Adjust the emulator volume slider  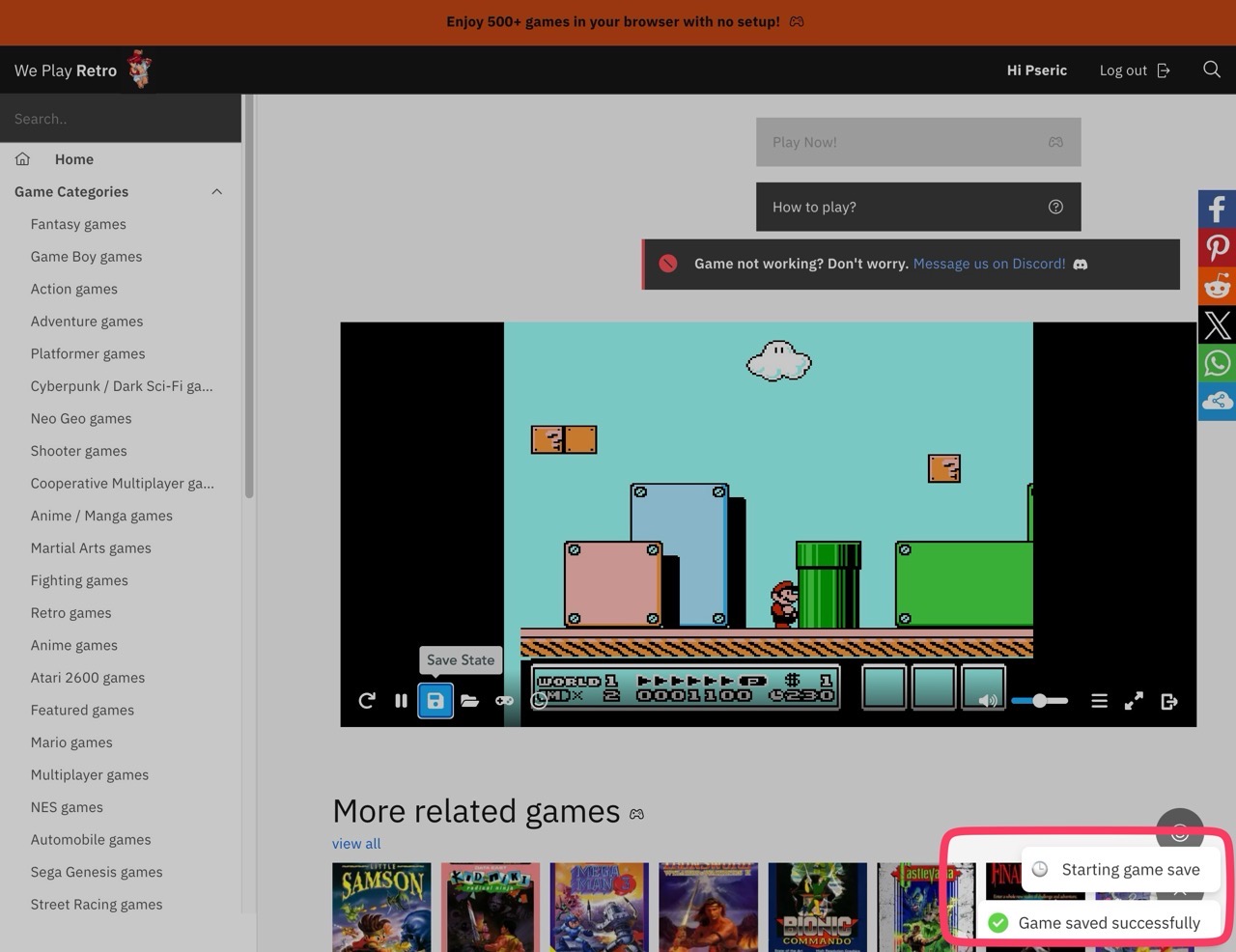click(x=1040, y=701)
